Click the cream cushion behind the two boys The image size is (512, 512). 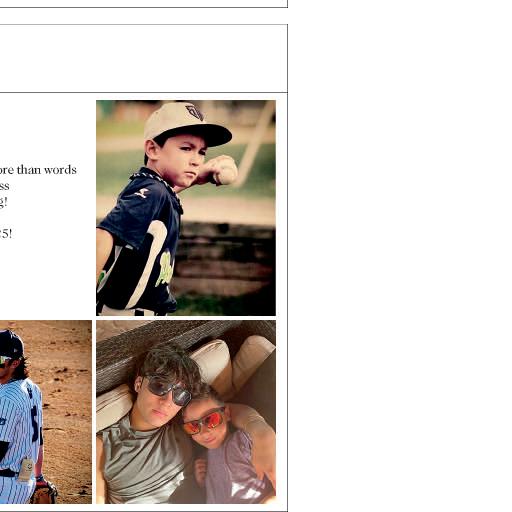[213, 360]
